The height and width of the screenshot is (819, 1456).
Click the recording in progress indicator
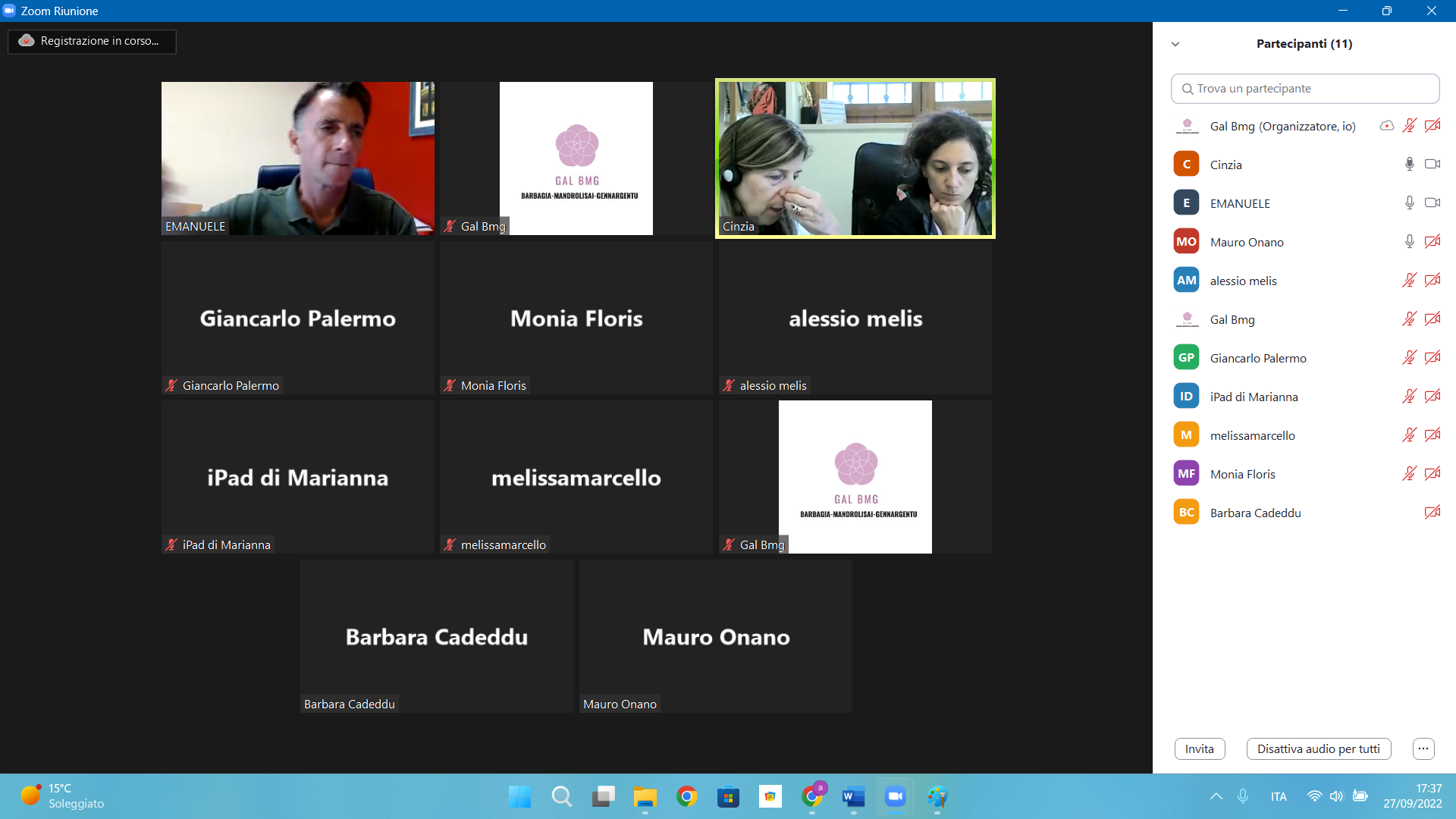pos(92,41)
